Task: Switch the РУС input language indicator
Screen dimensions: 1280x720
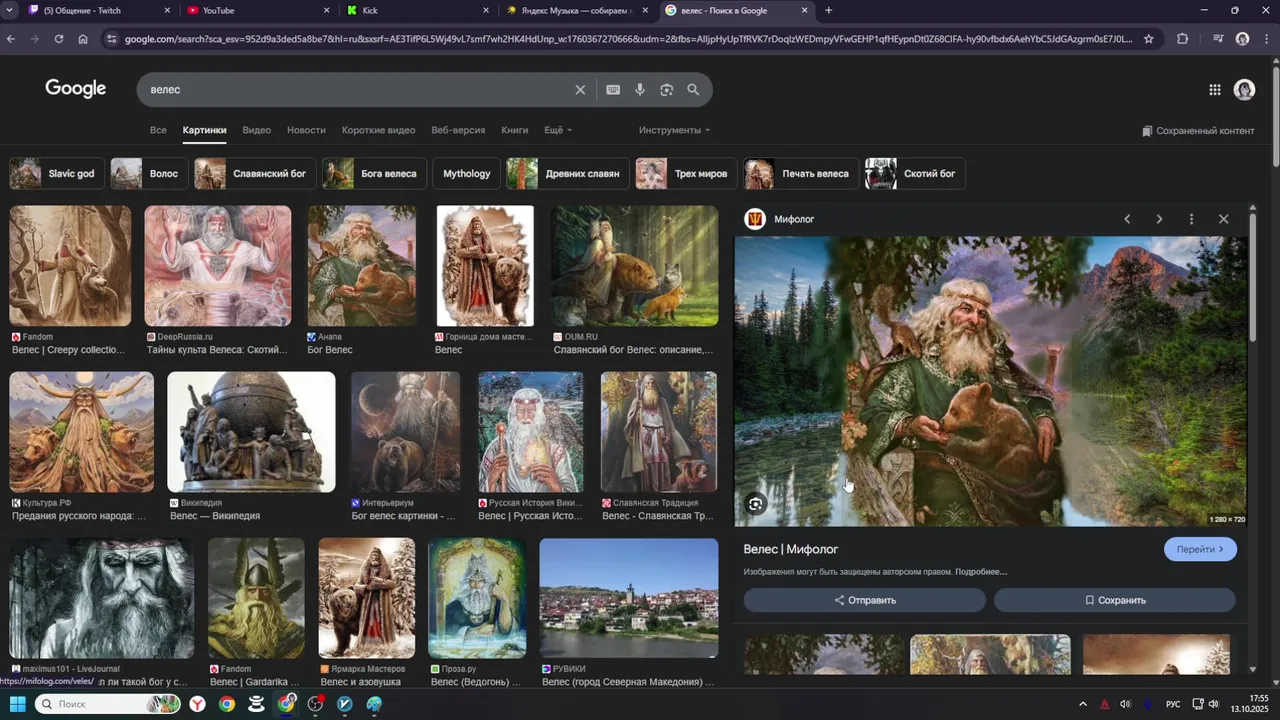Action: coord(1173,704)
